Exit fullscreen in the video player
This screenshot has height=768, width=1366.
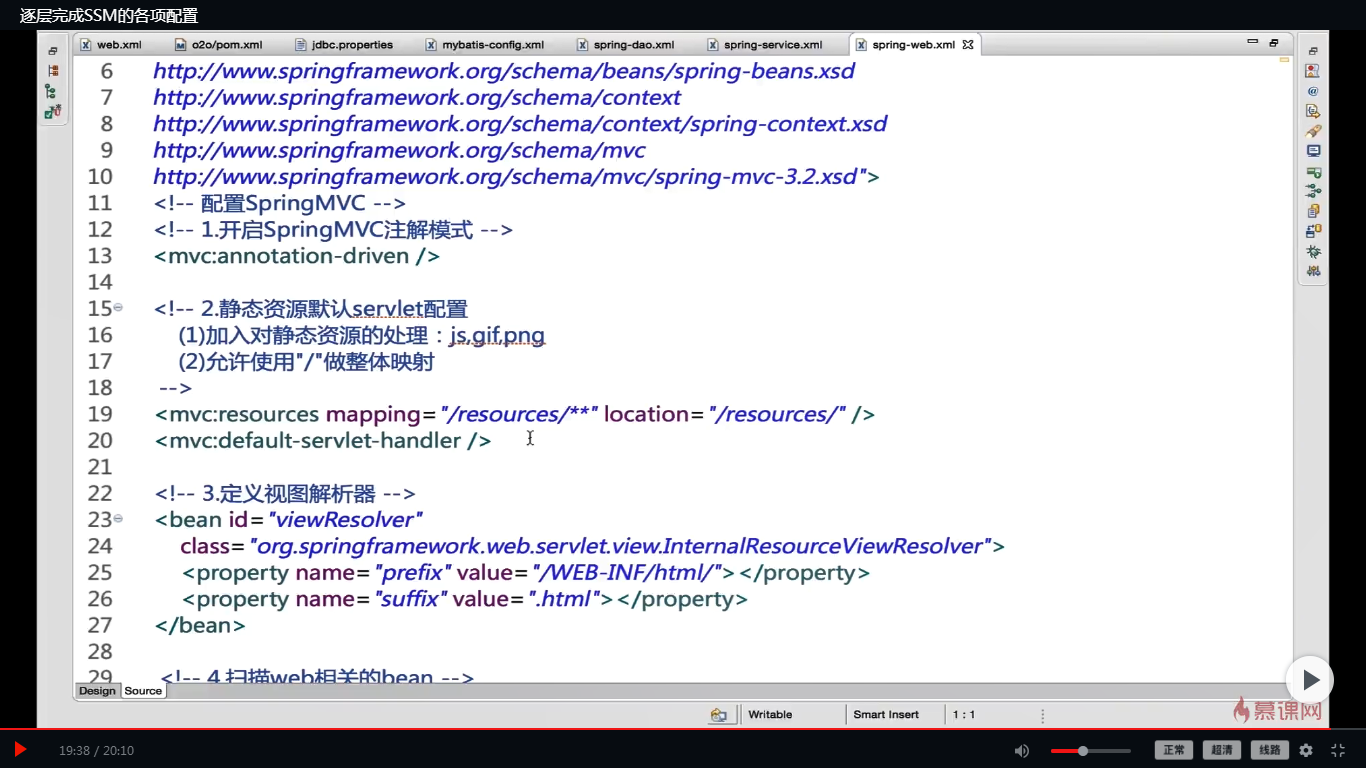[x=1338, y=750]
